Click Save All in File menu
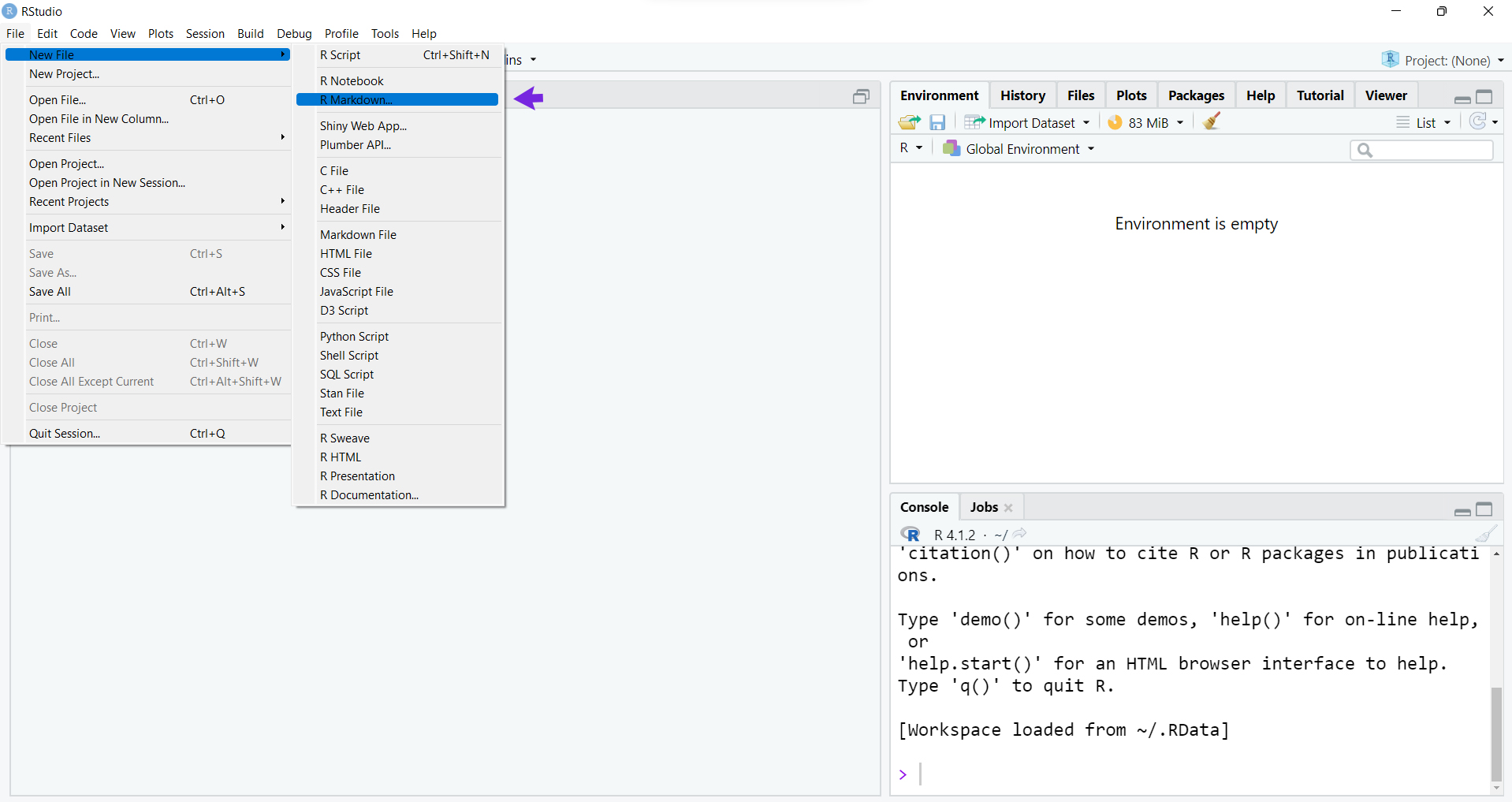The width and height of the screenshot is (1512, 802). 147,292
